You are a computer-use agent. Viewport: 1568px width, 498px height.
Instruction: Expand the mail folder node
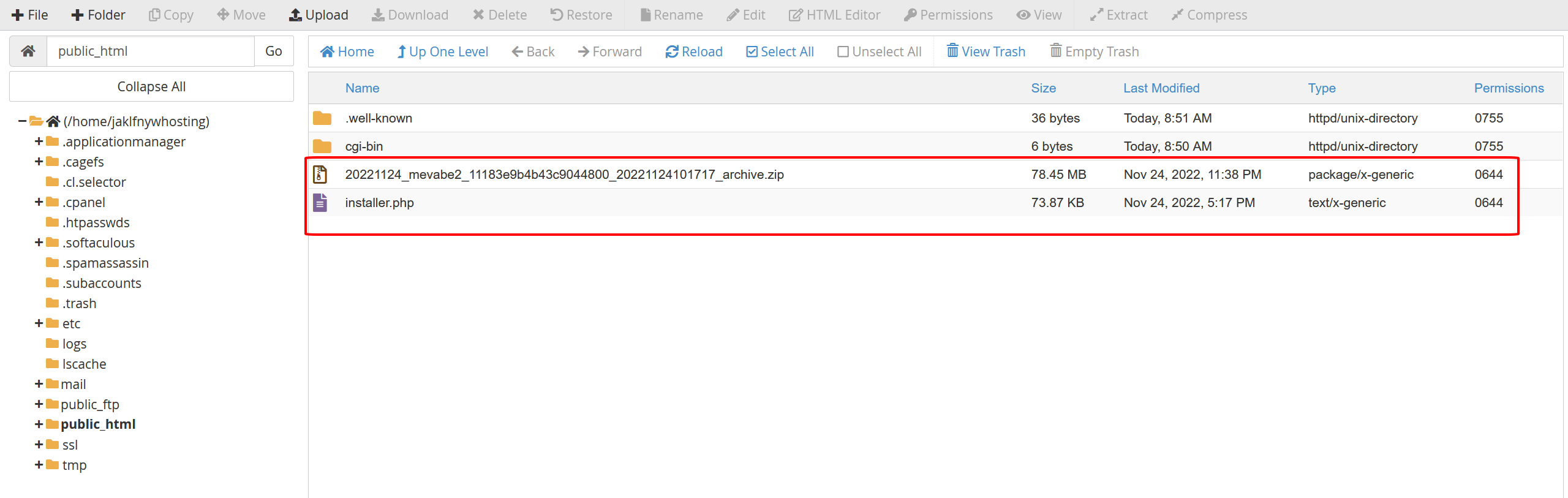(x=39, y=384)
